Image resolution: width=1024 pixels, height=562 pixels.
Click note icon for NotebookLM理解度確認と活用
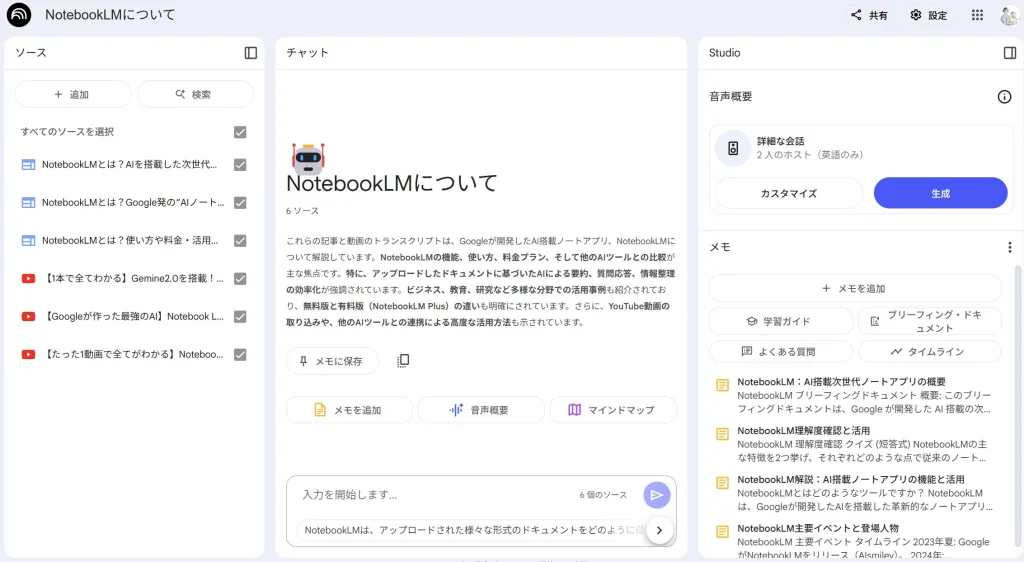(722, 434)
